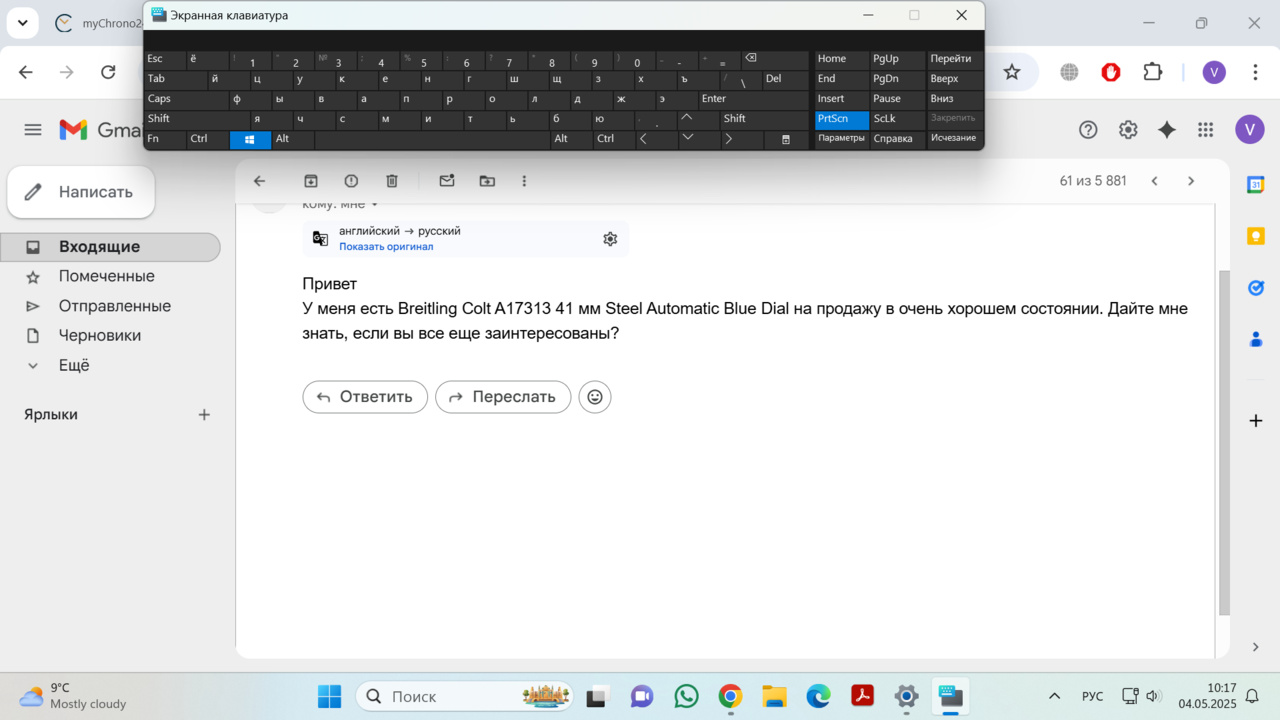Viewport: 1280px width, 720px height.
Task: Report spam using the exclamation icon
Action: 351,181
